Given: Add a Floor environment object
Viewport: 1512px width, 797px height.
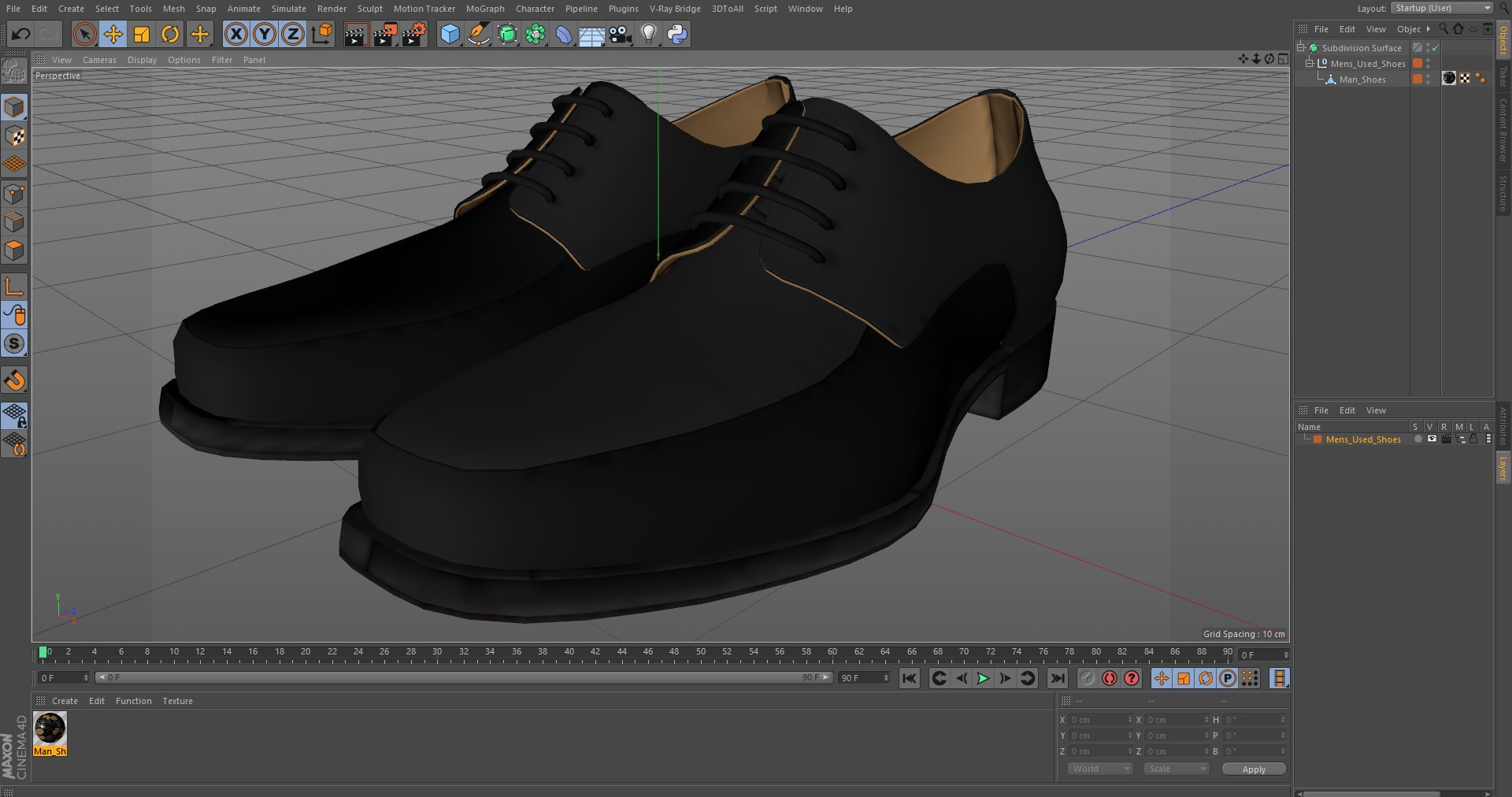Looking at the screenshot, I should pos(591,34).
